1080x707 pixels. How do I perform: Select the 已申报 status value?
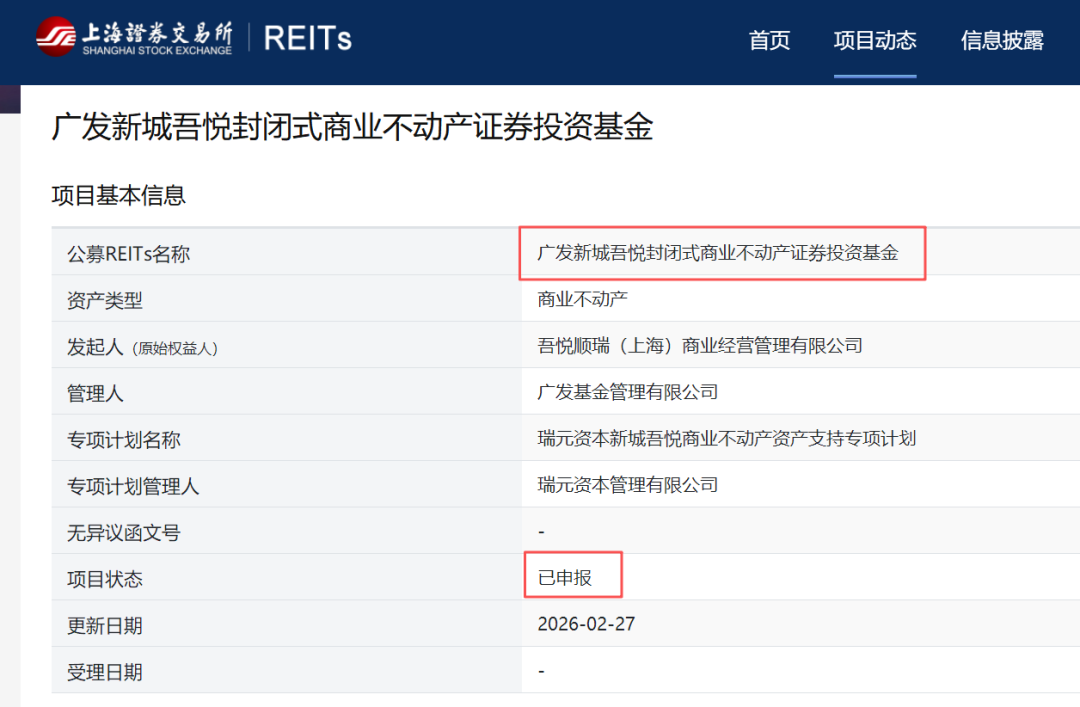coord(565,577)
